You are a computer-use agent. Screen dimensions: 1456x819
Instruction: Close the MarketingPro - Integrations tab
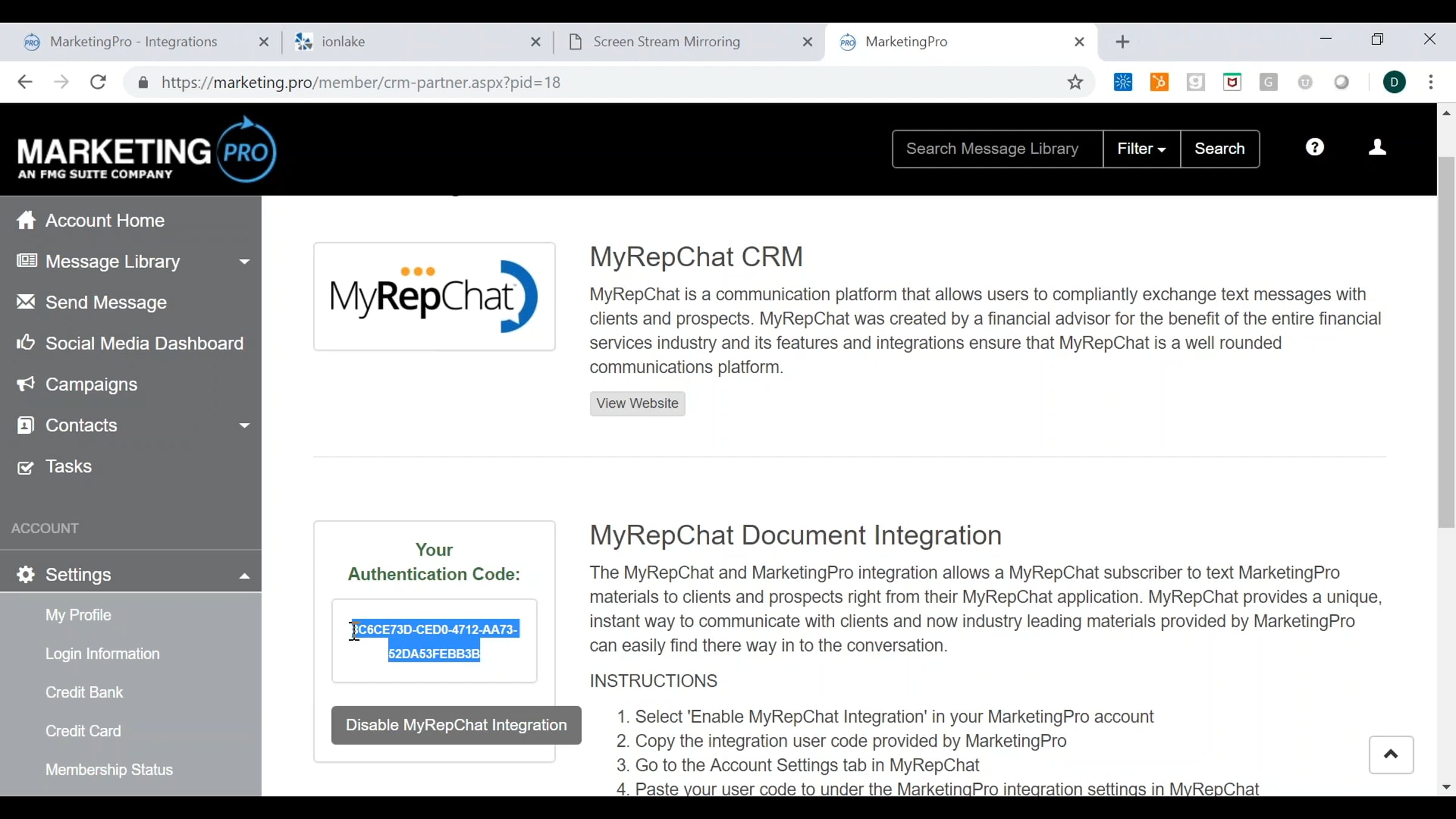(263, 42)
